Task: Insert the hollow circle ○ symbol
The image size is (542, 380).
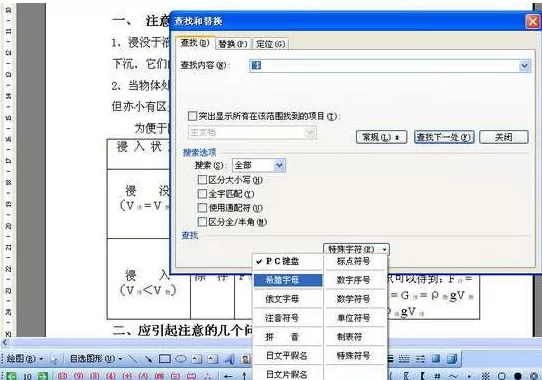Action: click(502, 376)
